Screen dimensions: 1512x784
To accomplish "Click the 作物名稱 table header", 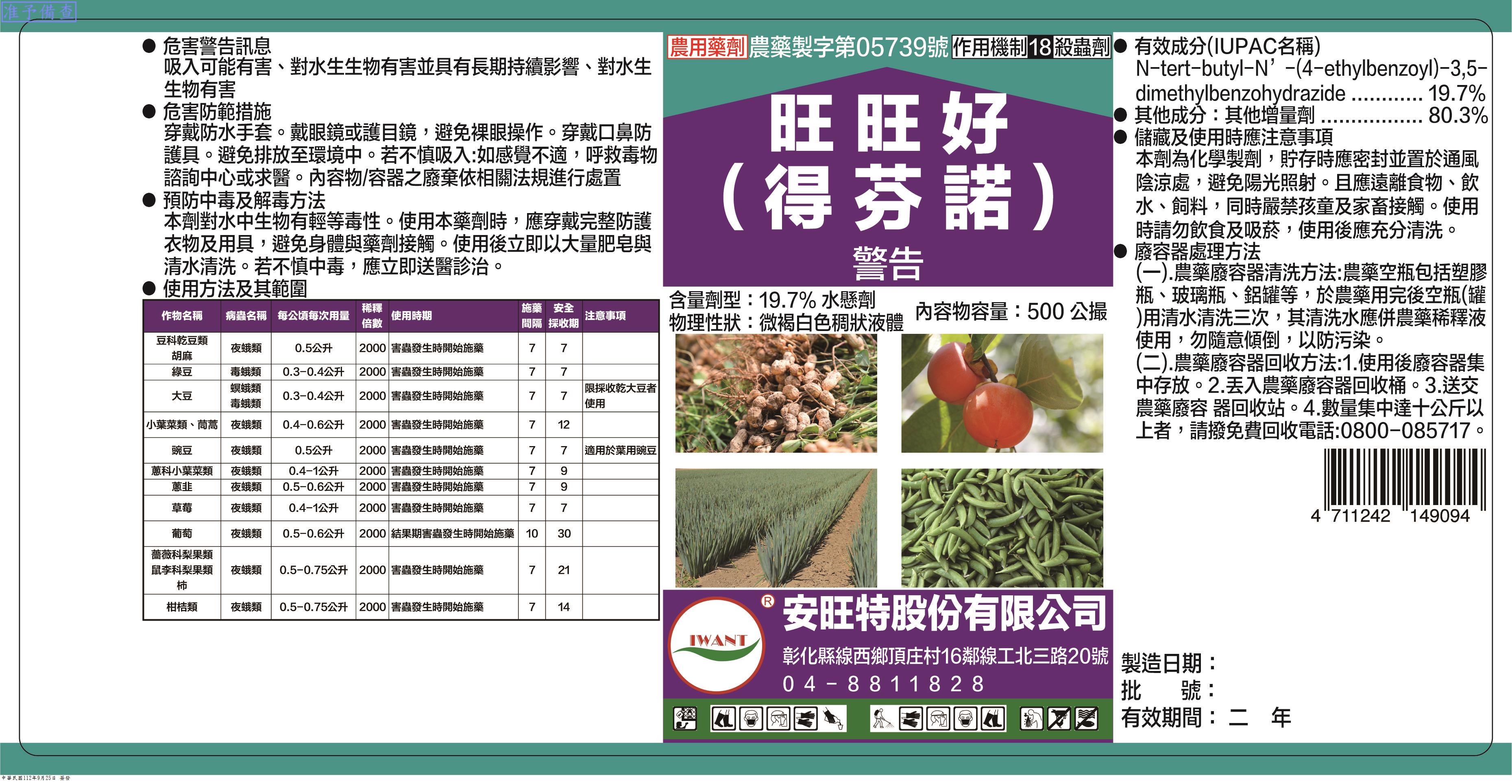I will point(182,316).
